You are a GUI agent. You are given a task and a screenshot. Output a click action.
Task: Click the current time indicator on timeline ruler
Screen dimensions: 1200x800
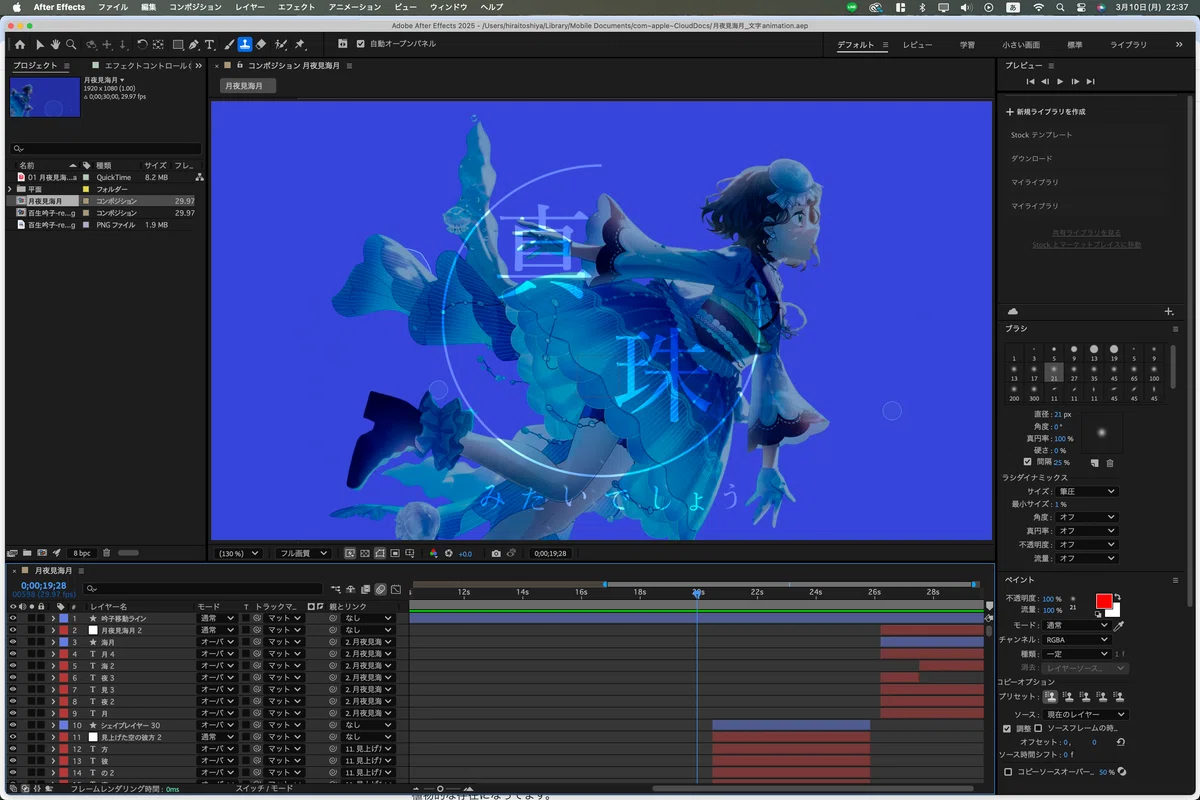[x=697, y=593]
